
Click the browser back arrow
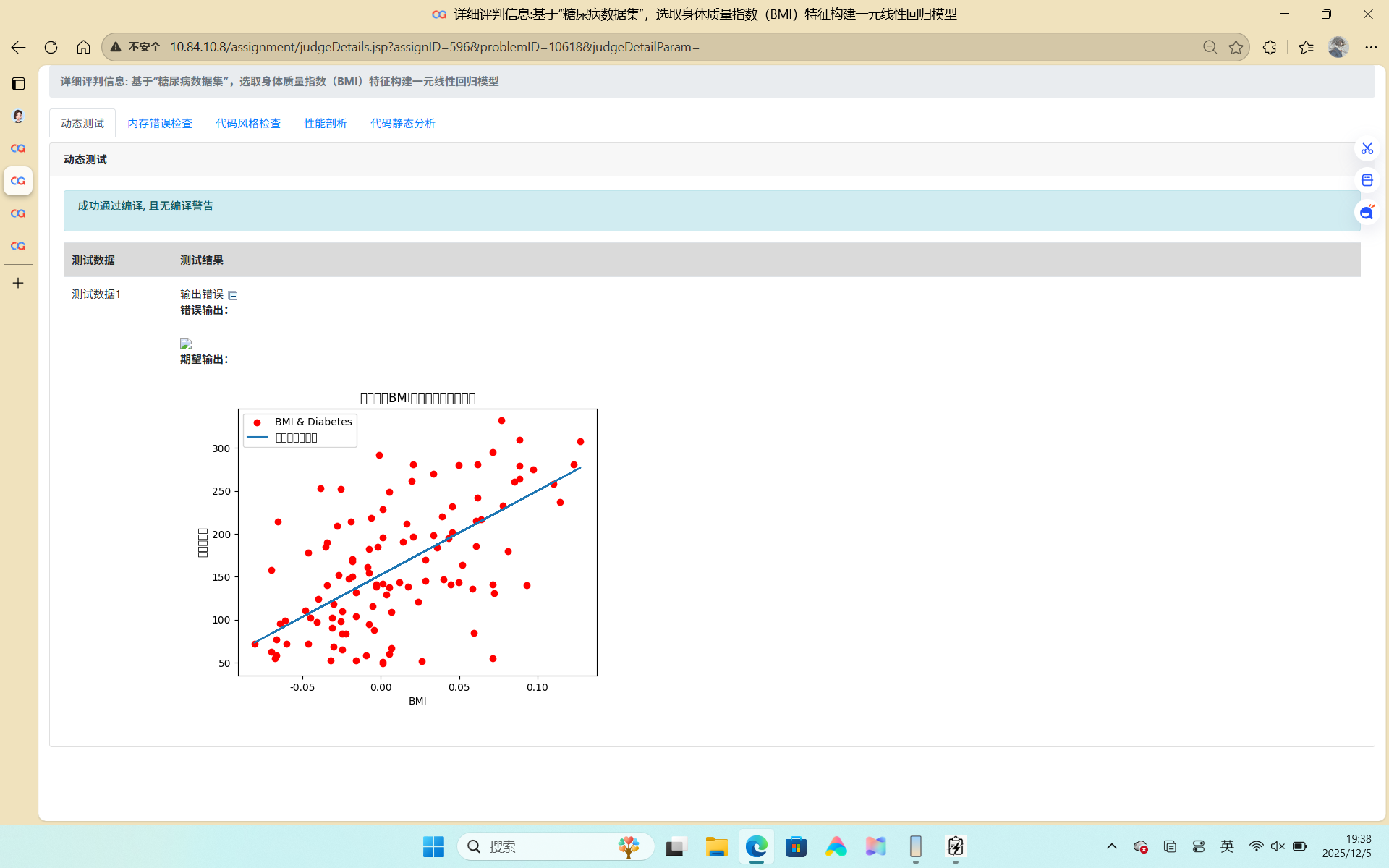point(18,47)
